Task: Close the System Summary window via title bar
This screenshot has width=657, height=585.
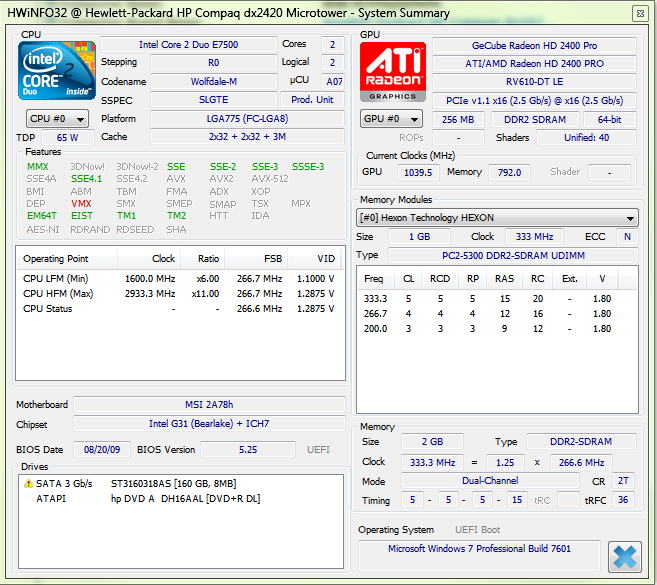Action: [x=640, y=13]
